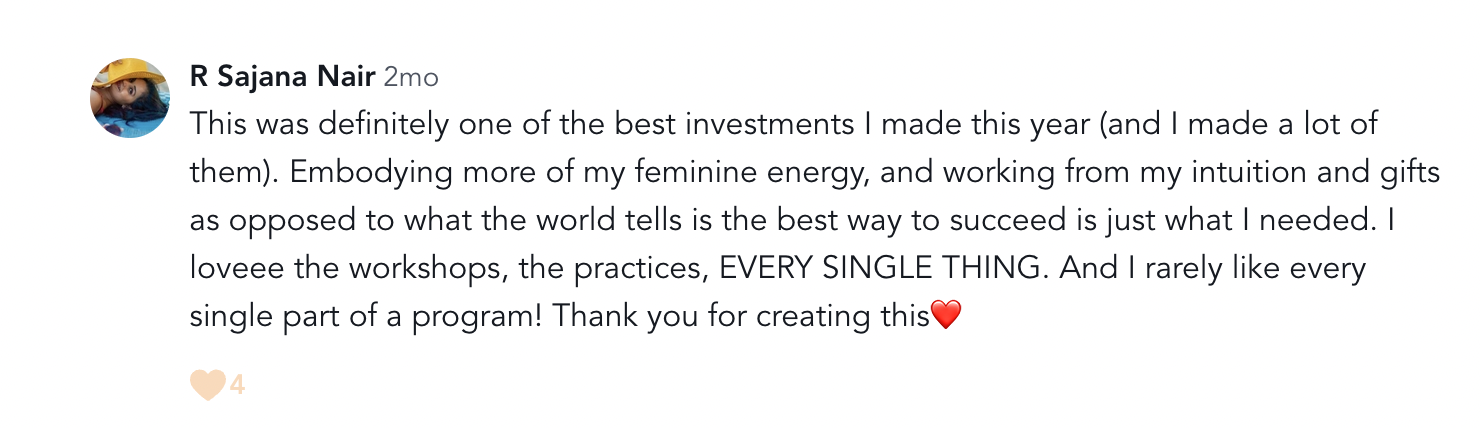Click the red heart emoji after 'creating this'
The image size is (1480, 428).
click(x=946, y=316)
